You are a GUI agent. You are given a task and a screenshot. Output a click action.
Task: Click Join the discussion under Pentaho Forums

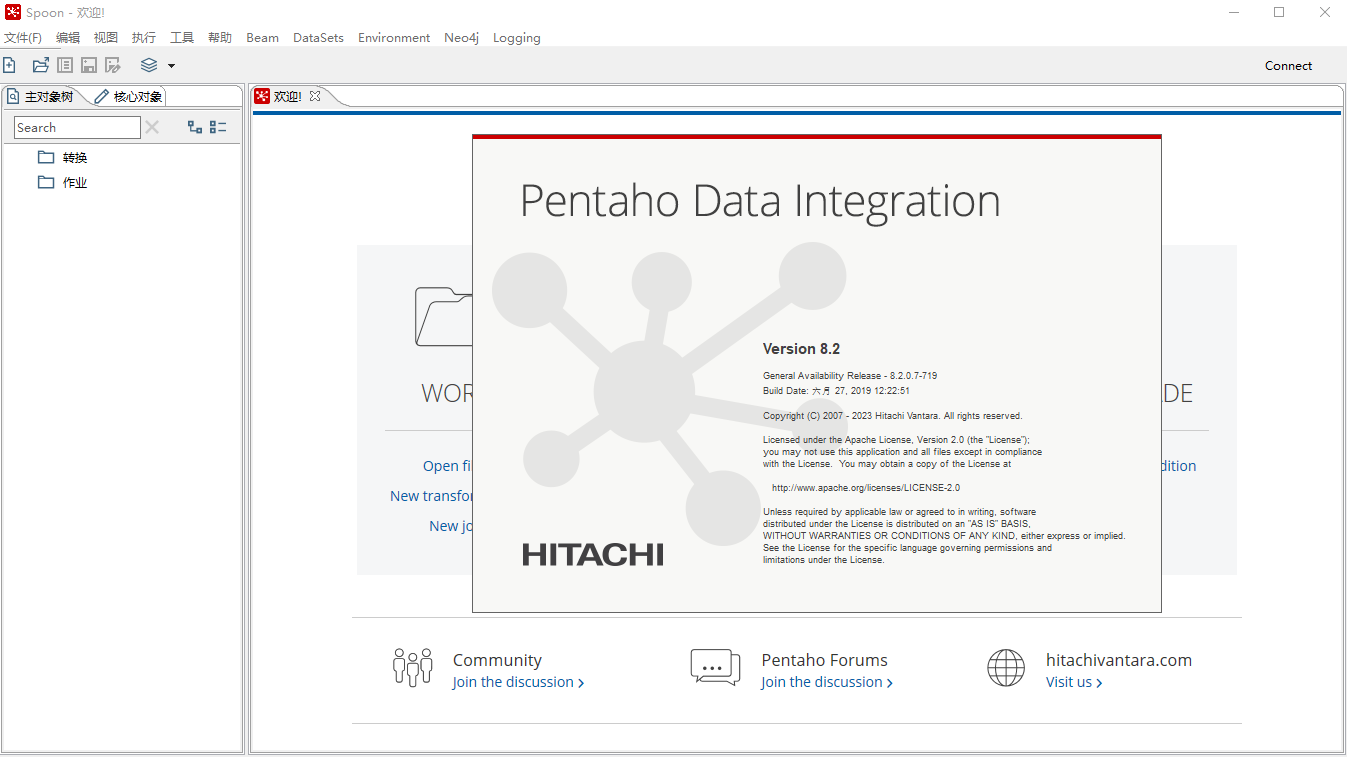[827, 682]
